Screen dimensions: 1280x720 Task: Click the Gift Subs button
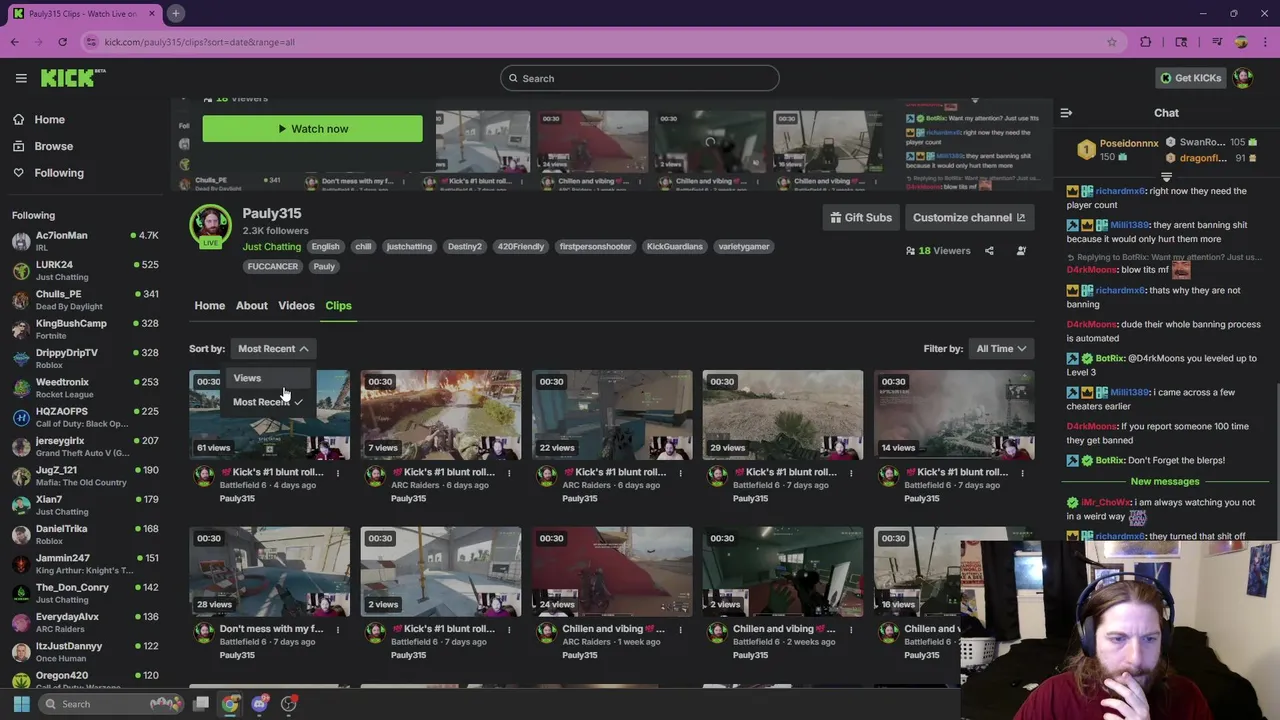click(860, 217)
